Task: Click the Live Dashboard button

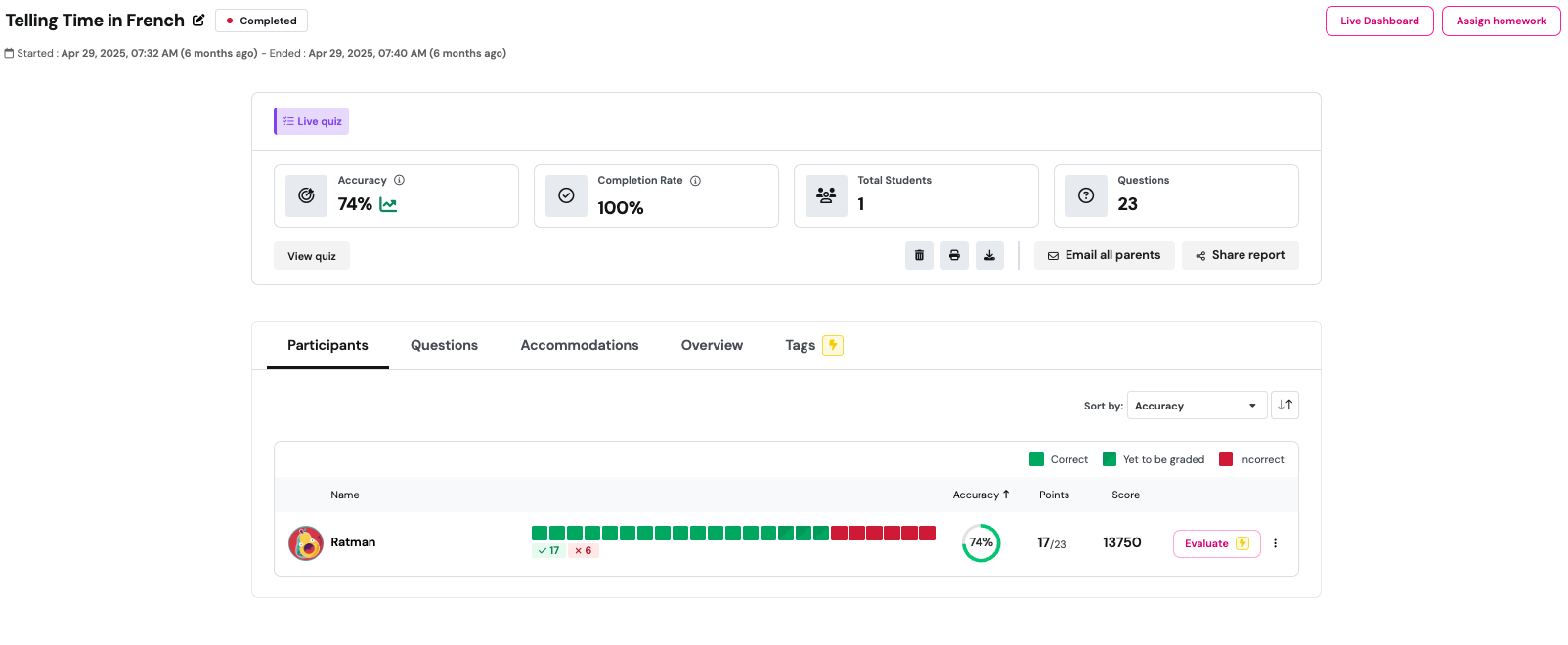Action: coord(1378,21)
